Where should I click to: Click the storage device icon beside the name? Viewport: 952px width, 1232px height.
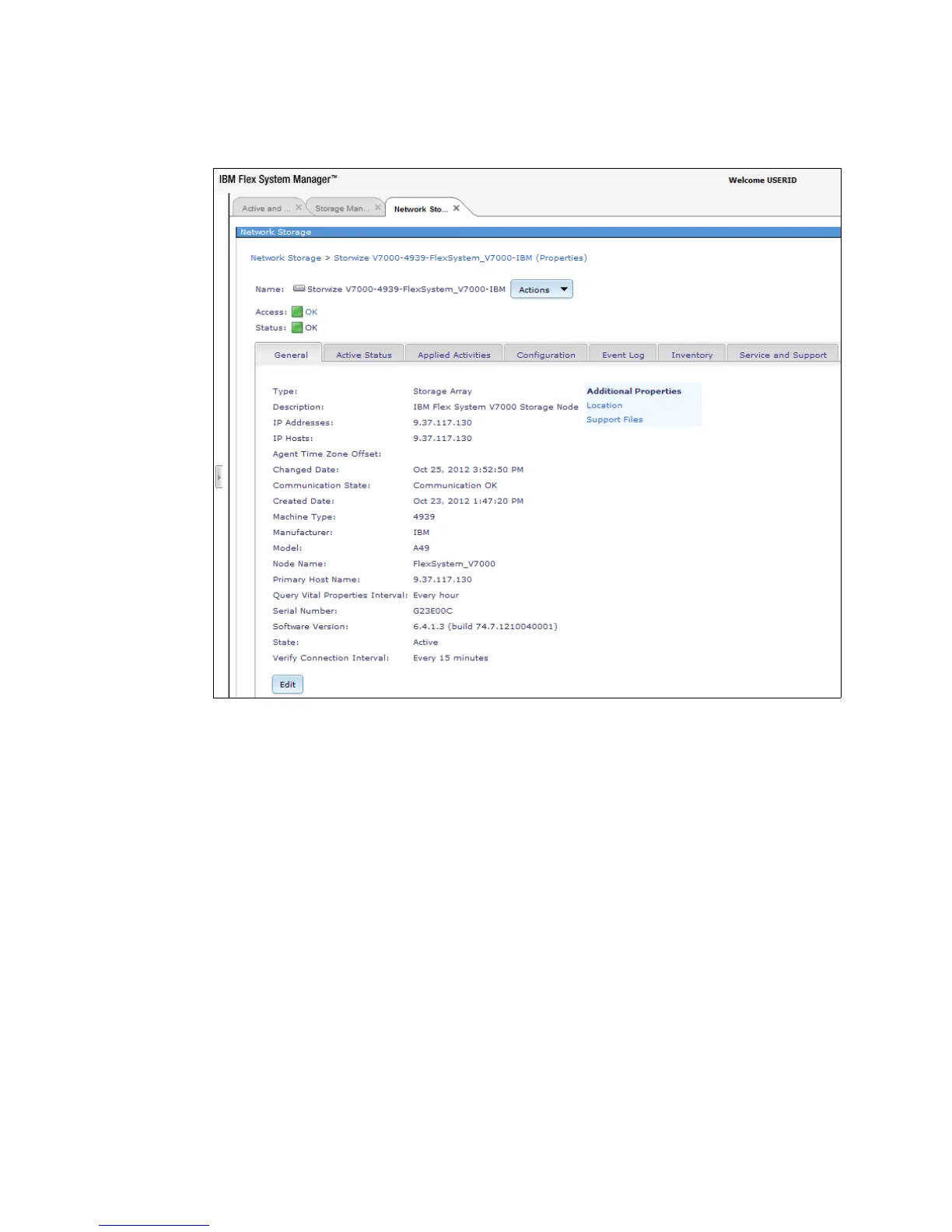pyautogui.click(x=299, y=289)
